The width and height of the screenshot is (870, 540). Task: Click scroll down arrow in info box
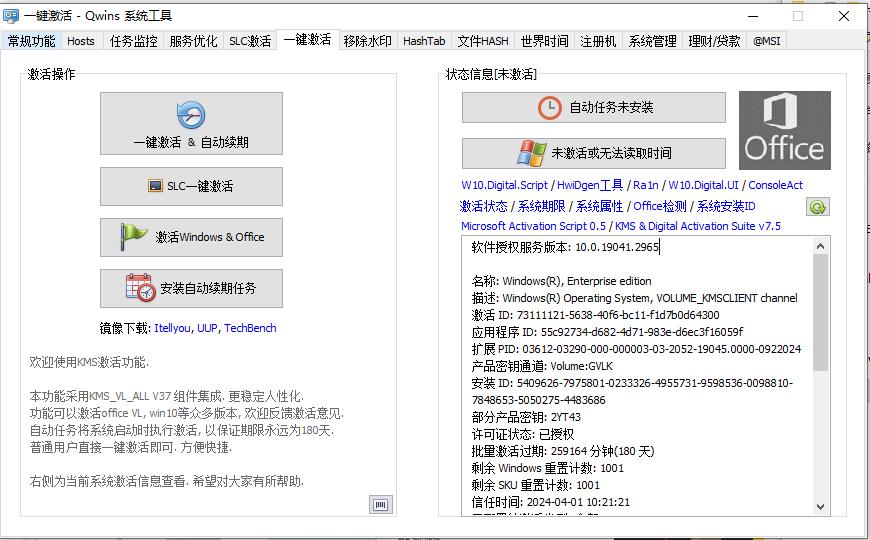coord(821,507)
